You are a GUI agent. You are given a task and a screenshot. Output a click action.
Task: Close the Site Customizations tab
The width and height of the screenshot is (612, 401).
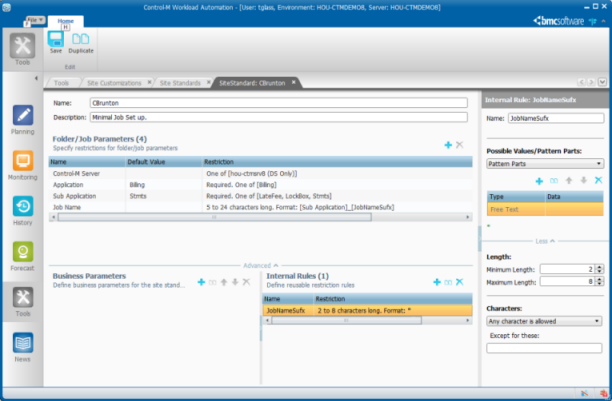pyautogui.click(x=149, y=82)
